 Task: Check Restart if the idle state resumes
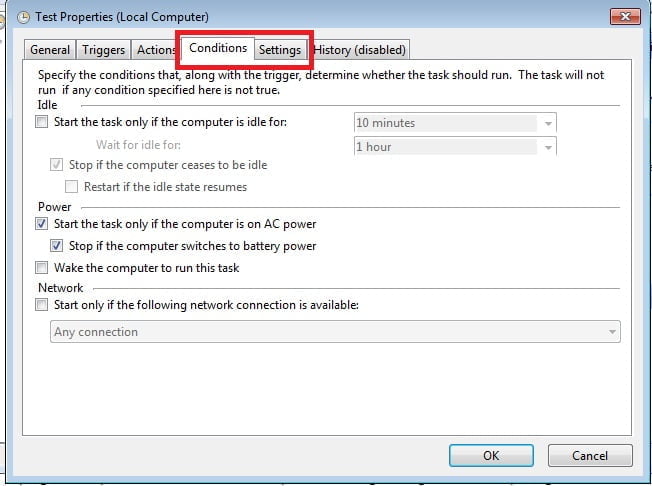71,187
